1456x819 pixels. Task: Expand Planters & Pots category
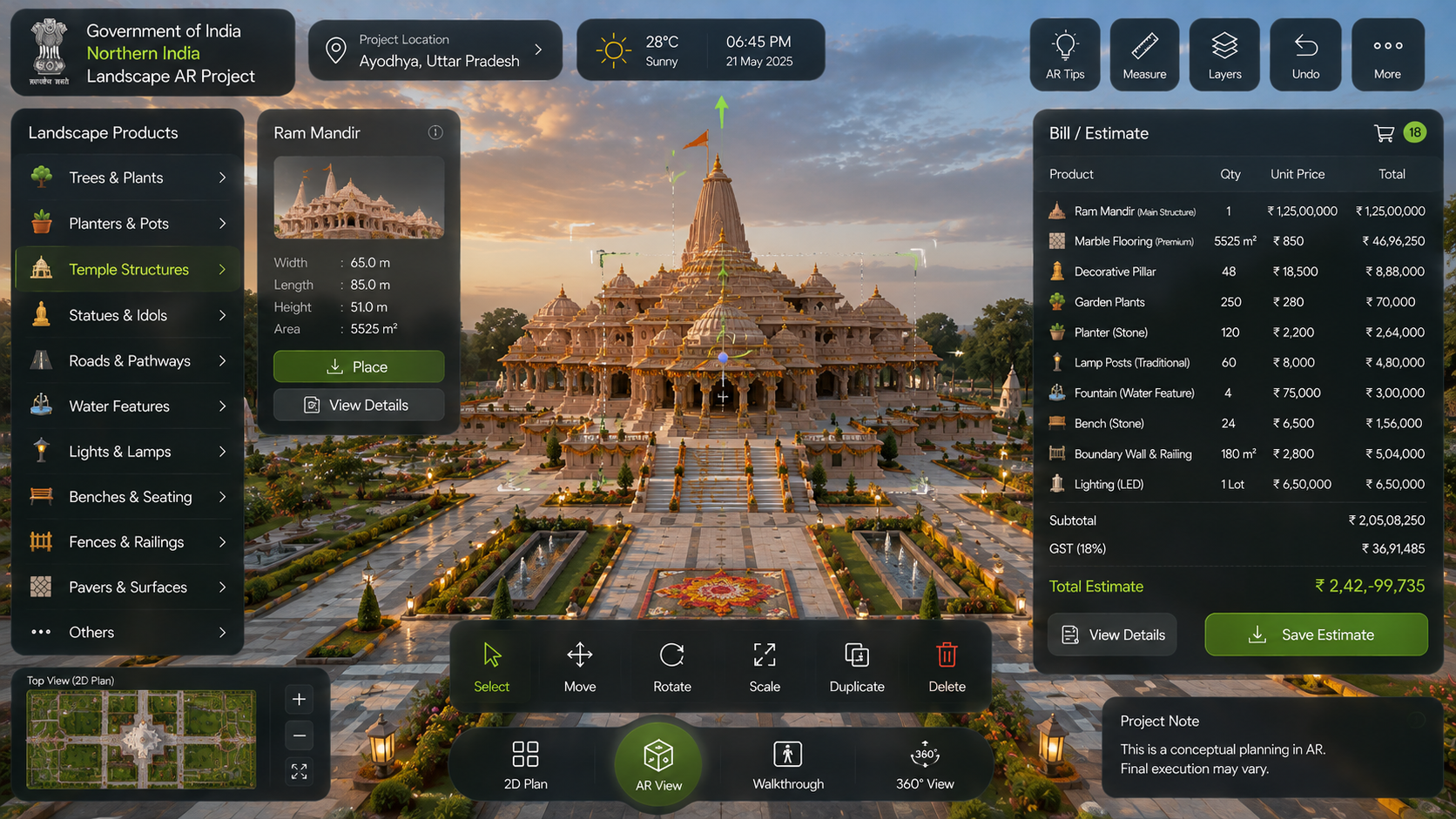coord(127,224)
